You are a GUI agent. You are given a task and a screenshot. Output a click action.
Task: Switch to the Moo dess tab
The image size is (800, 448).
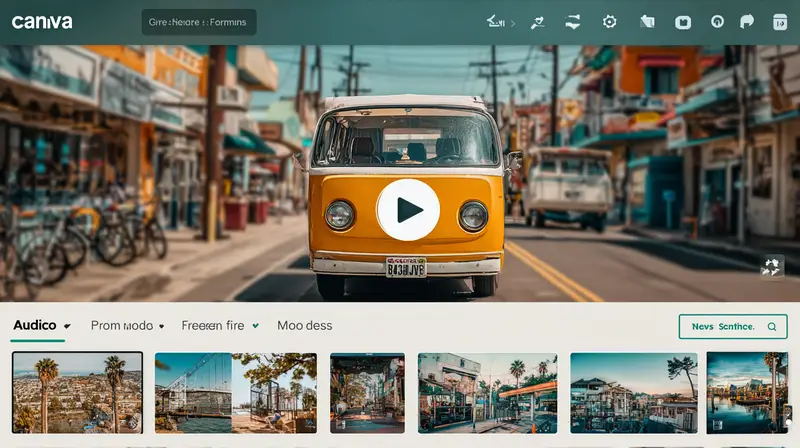click(x=304, y=326)
